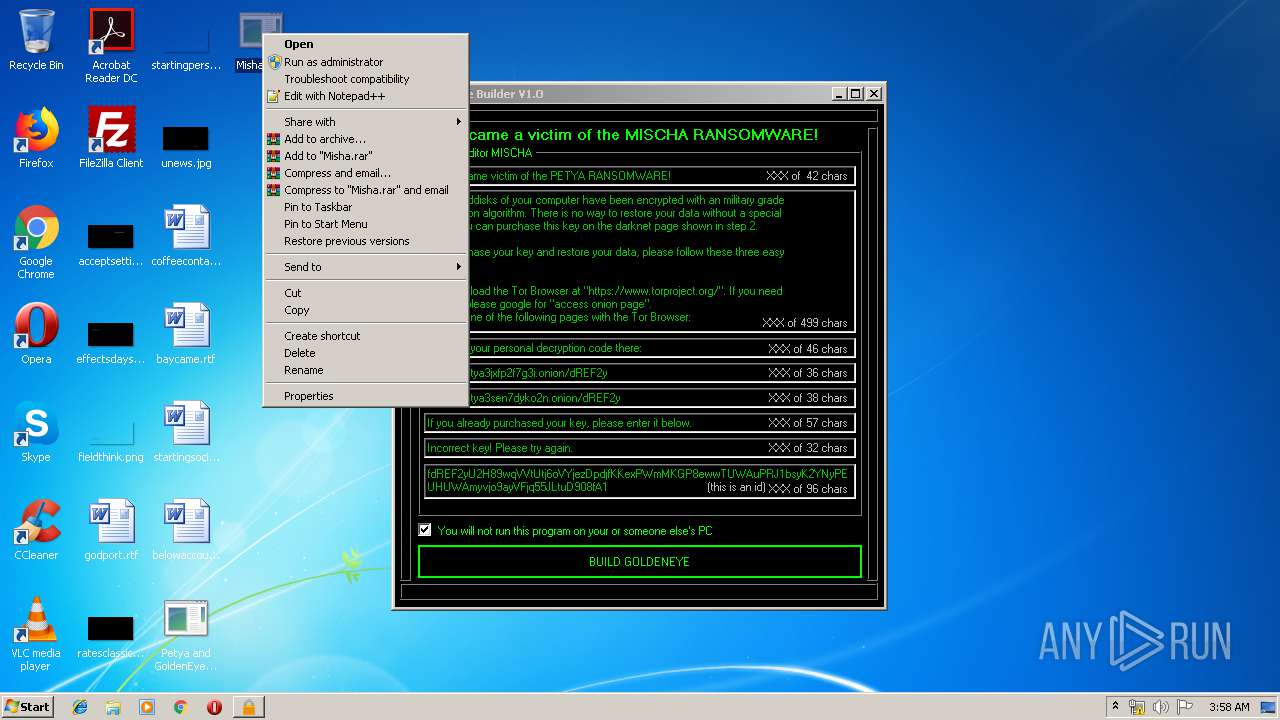Select coffeeconta... Word document icon

[x=186, y=236]
